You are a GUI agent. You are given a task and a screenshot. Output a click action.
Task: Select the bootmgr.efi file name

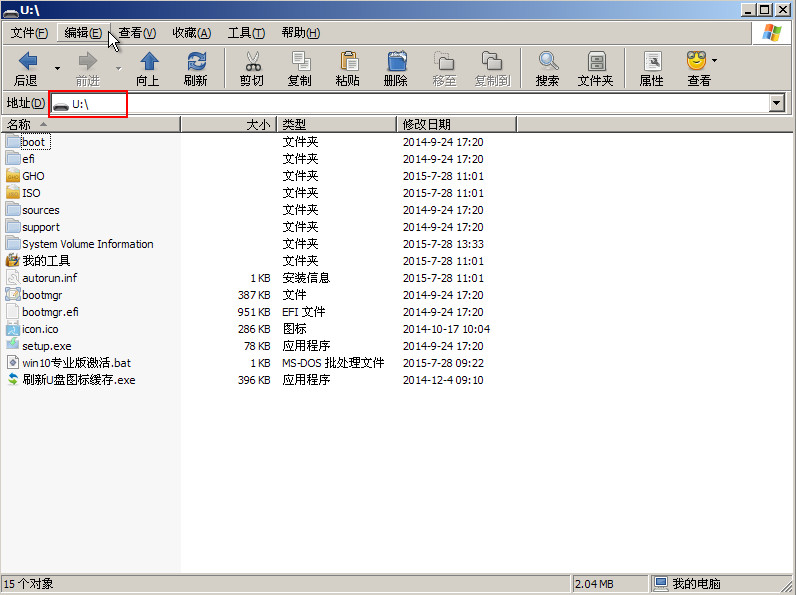coord(50,312)
